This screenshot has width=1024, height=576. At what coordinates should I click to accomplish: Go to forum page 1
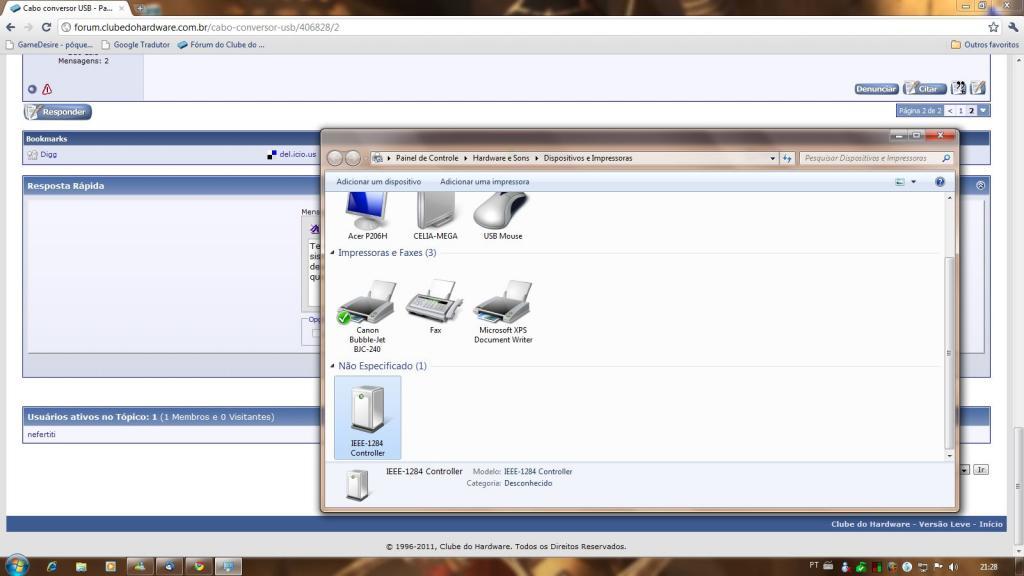[961, 110]
